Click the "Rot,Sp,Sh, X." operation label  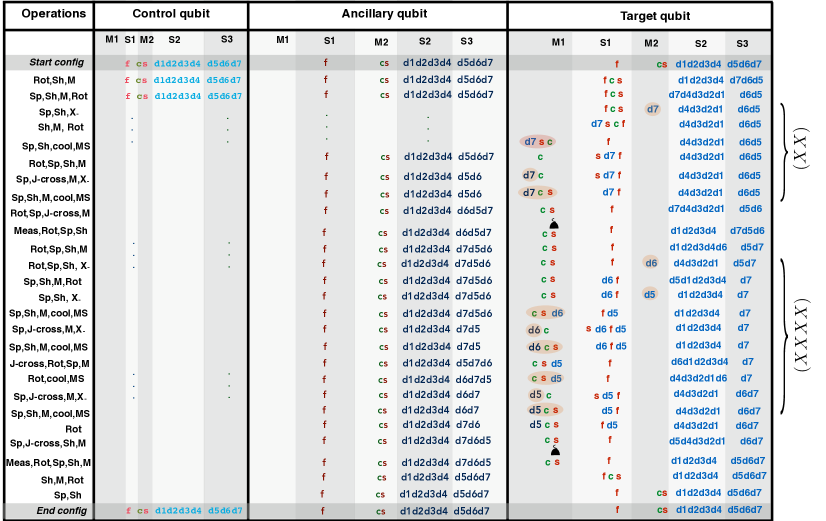click(58, 266)
